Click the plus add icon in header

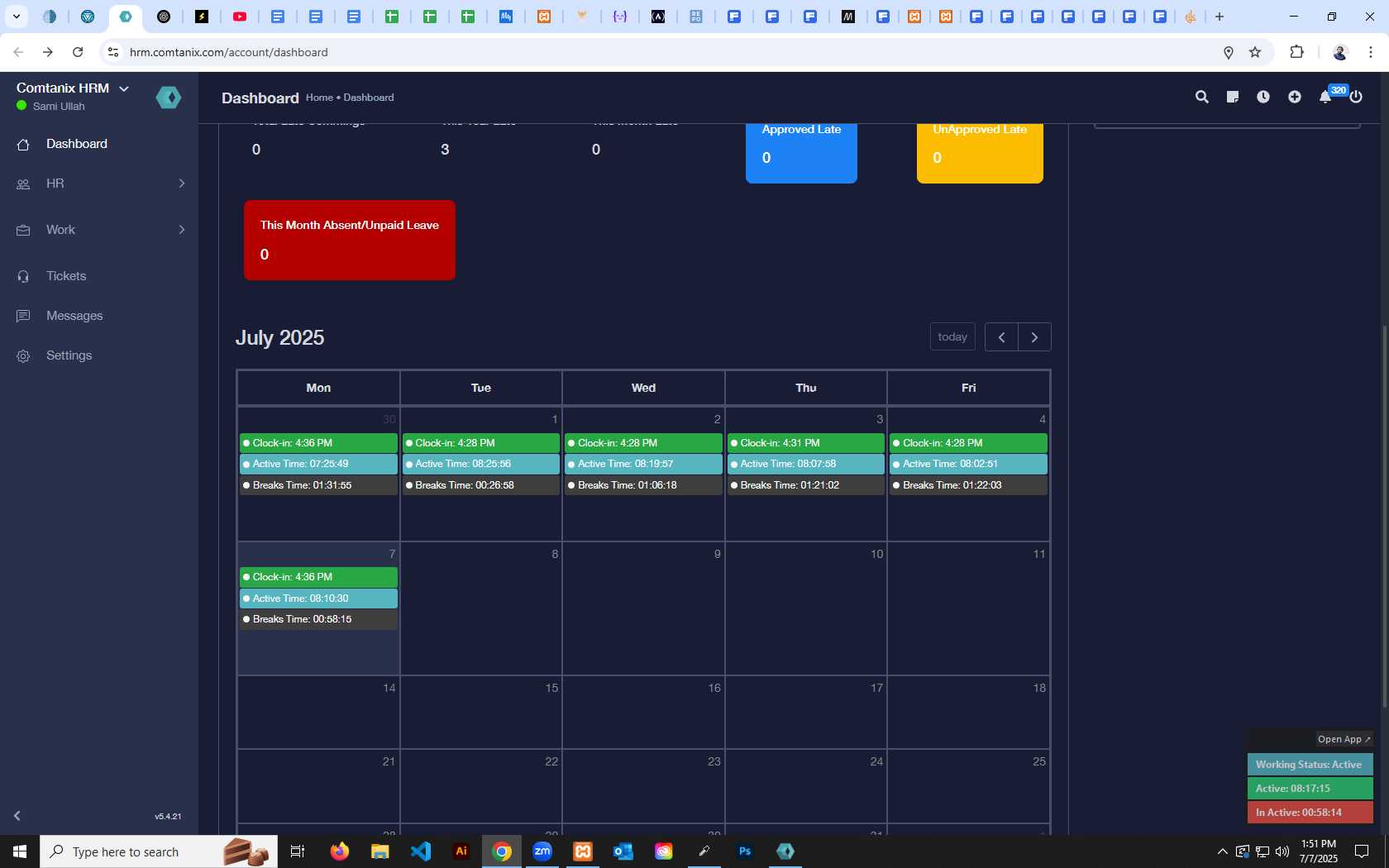[1294, 97]
